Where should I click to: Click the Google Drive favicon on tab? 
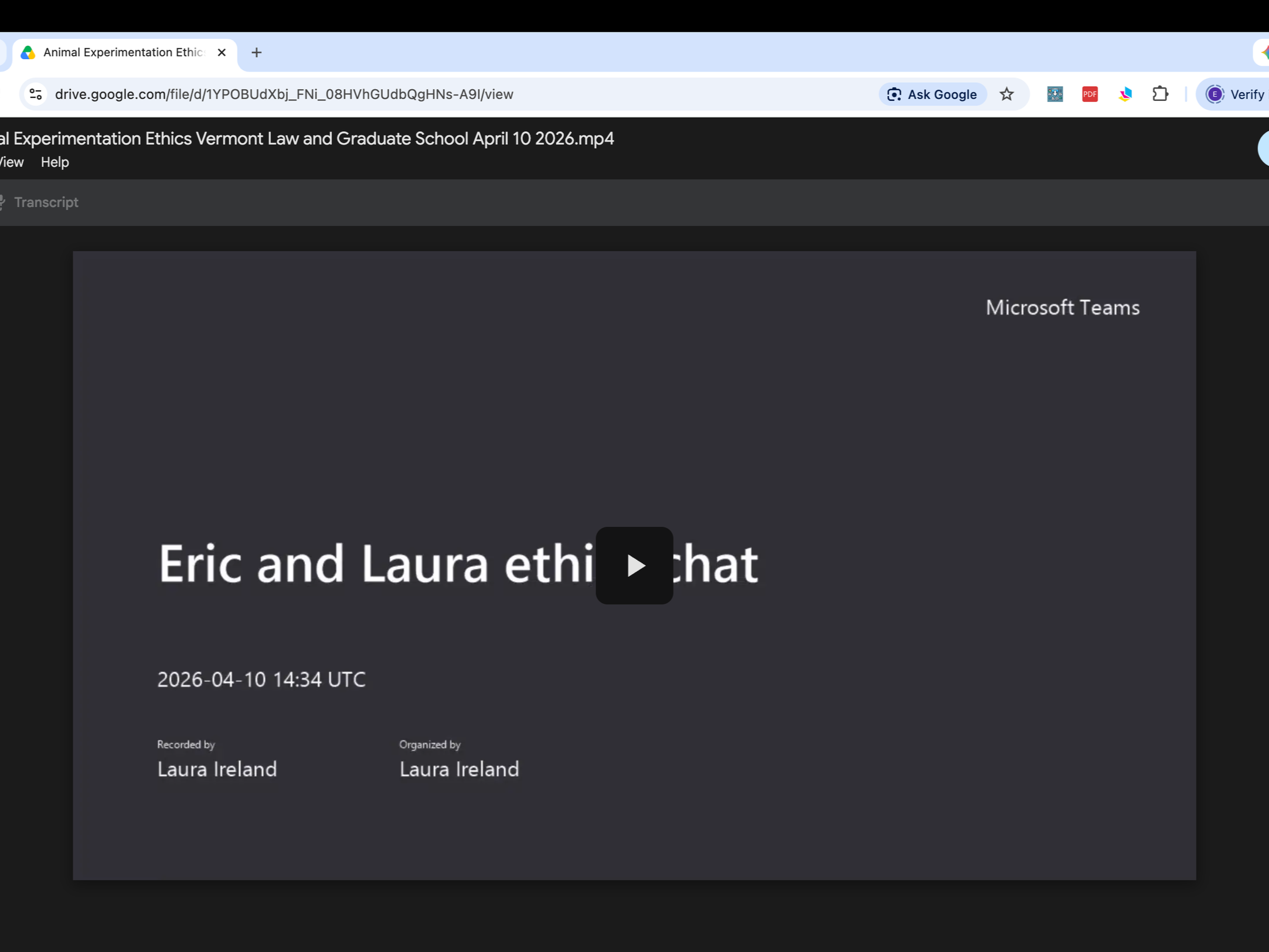pos(28,52)
